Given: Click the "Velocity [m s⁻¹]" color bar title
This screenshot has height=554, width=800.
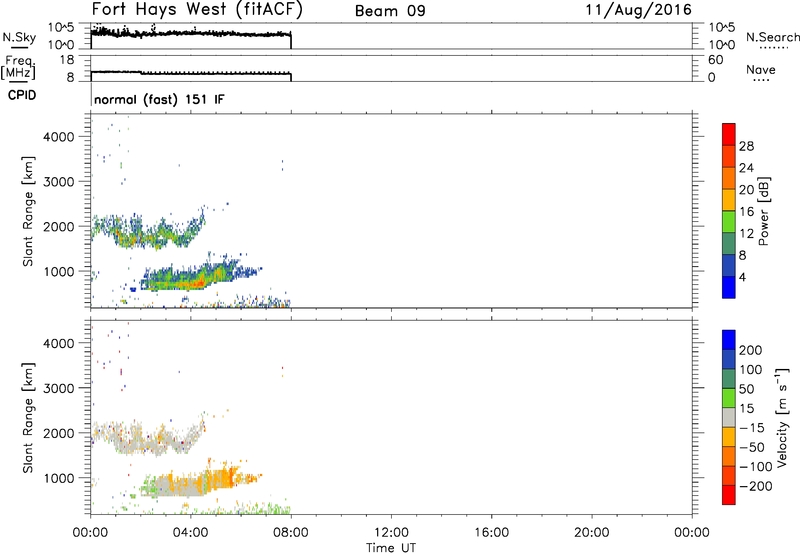Looking at the screenshot, I should [782, 417].
